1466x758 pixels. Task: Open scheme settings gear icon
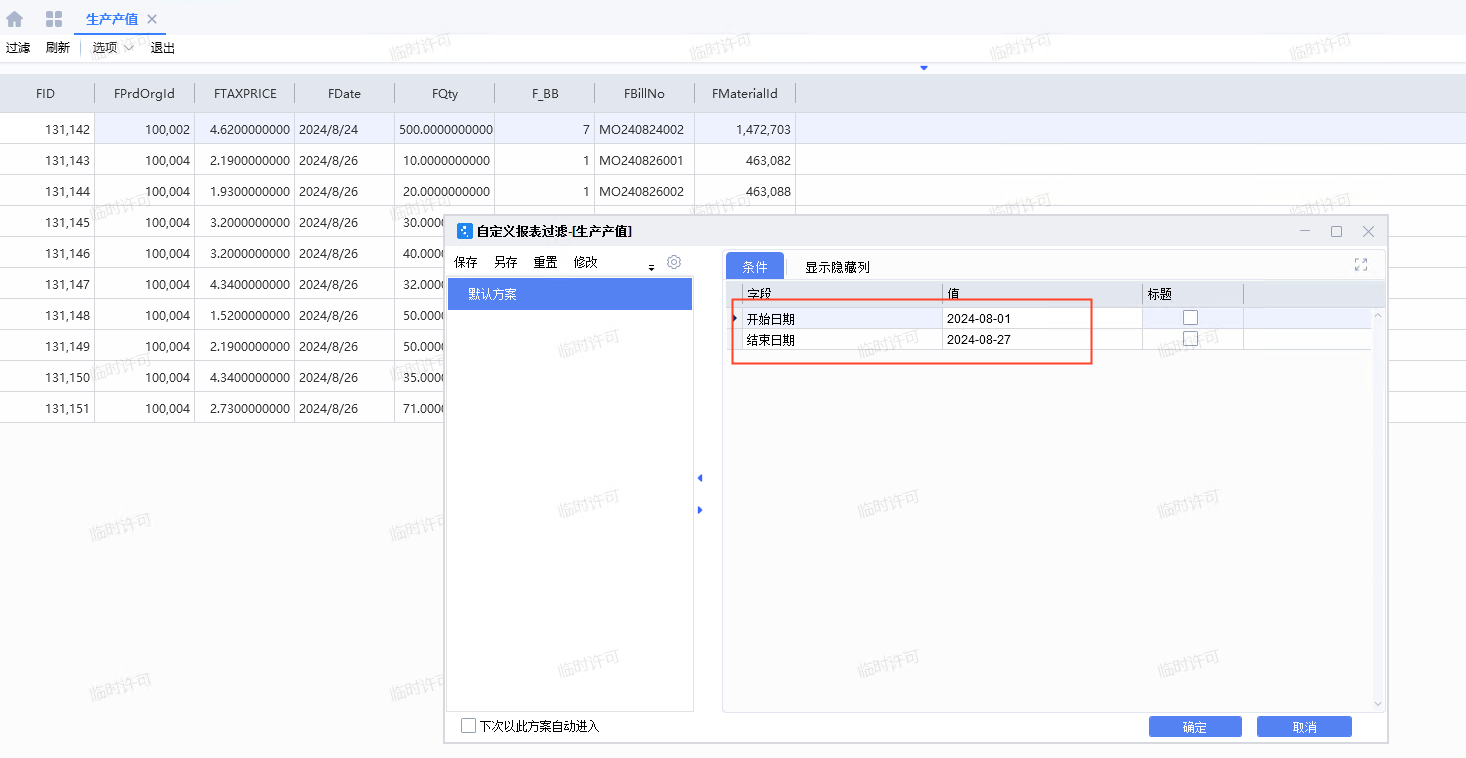(x=674, y=262)
